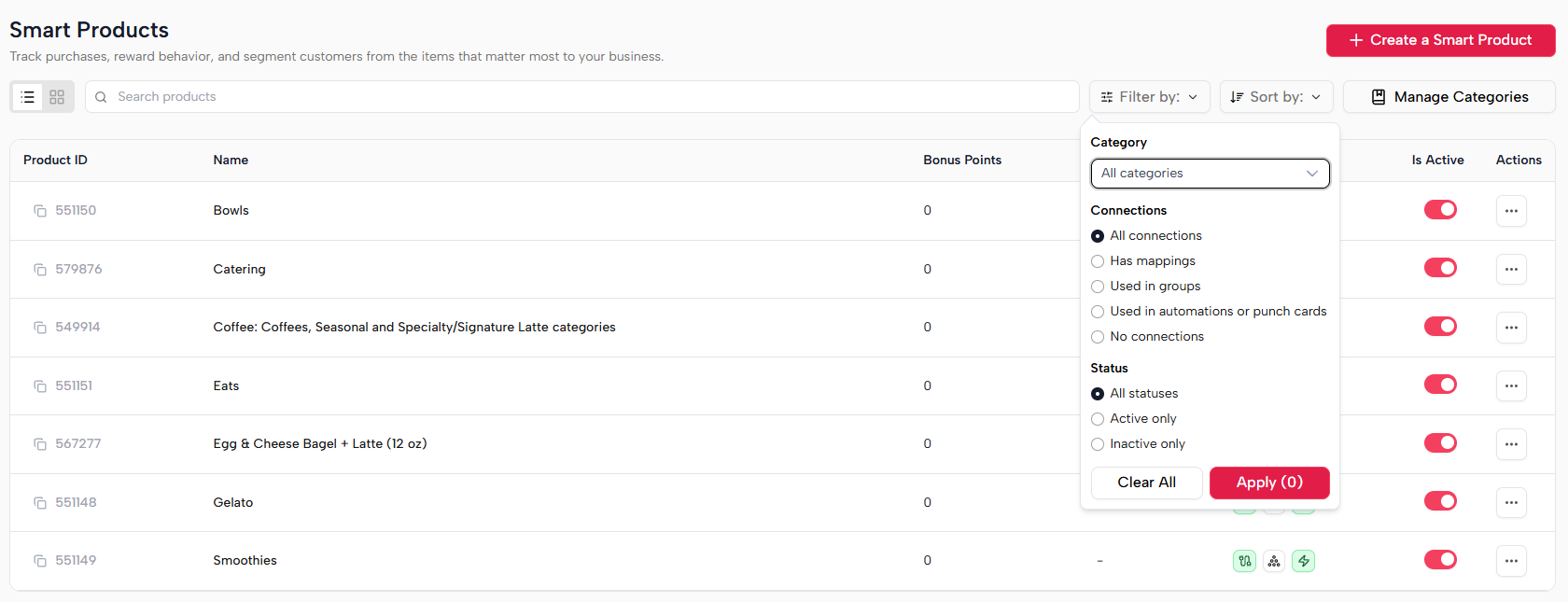Click Create a Smart Product button
The width and height of the screenshot is (1568, 602).
point(1440,40)
